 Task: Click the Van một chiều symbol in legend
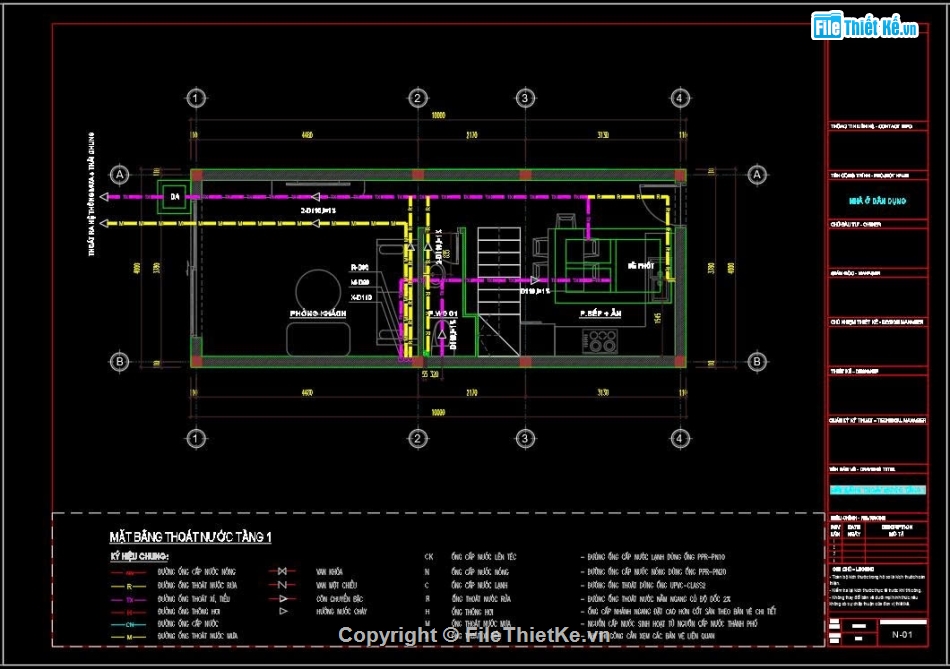(282, 584)
